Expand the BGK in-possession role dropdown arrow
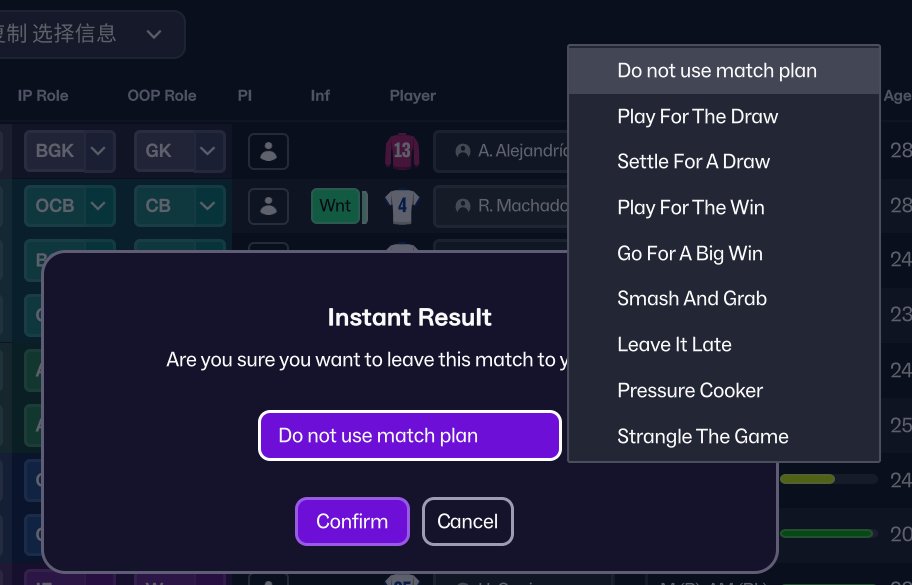This screenshot has height=585, width=912. (99, 151)
